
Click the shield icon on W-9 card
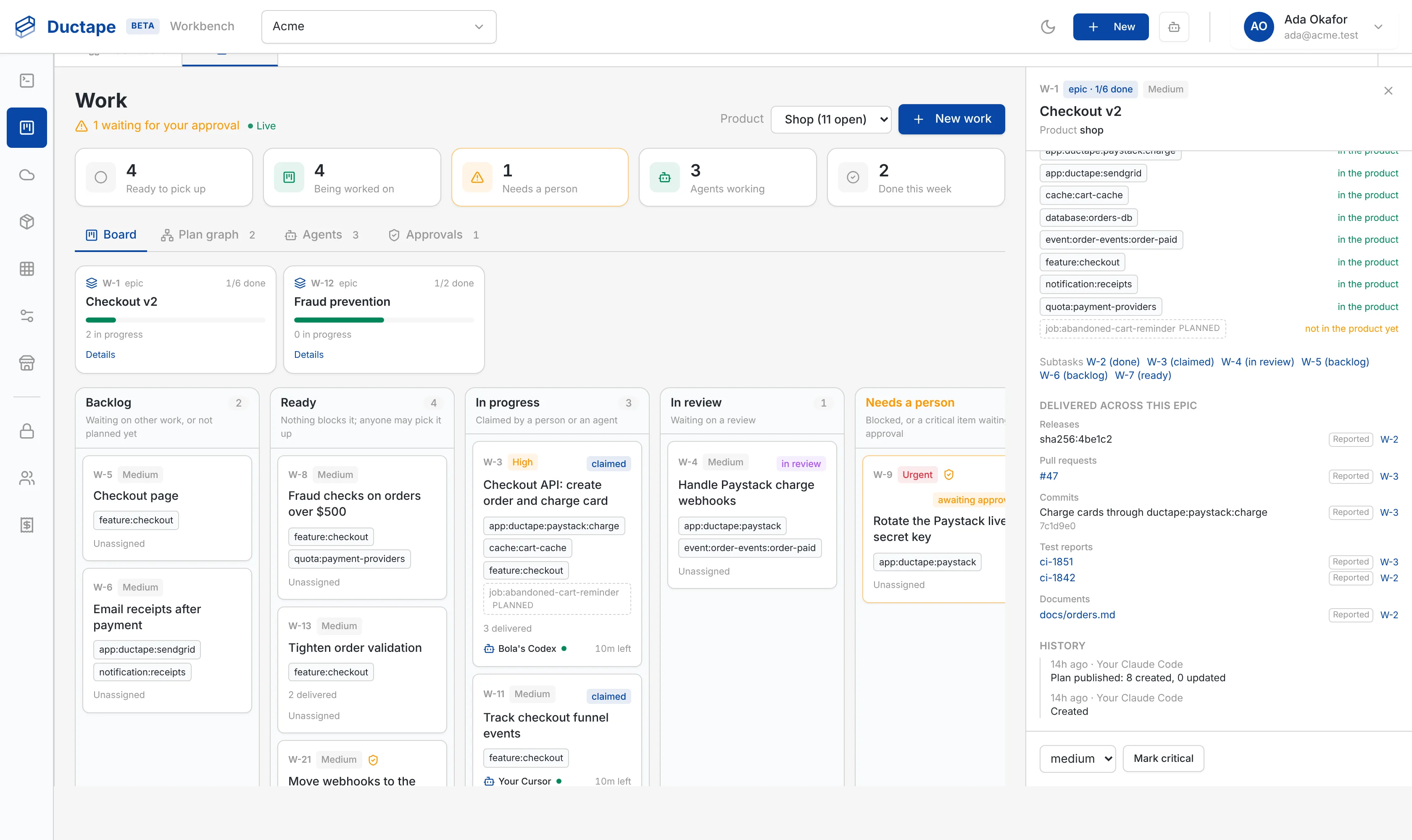pyautogui.click(x=949, y=474)
